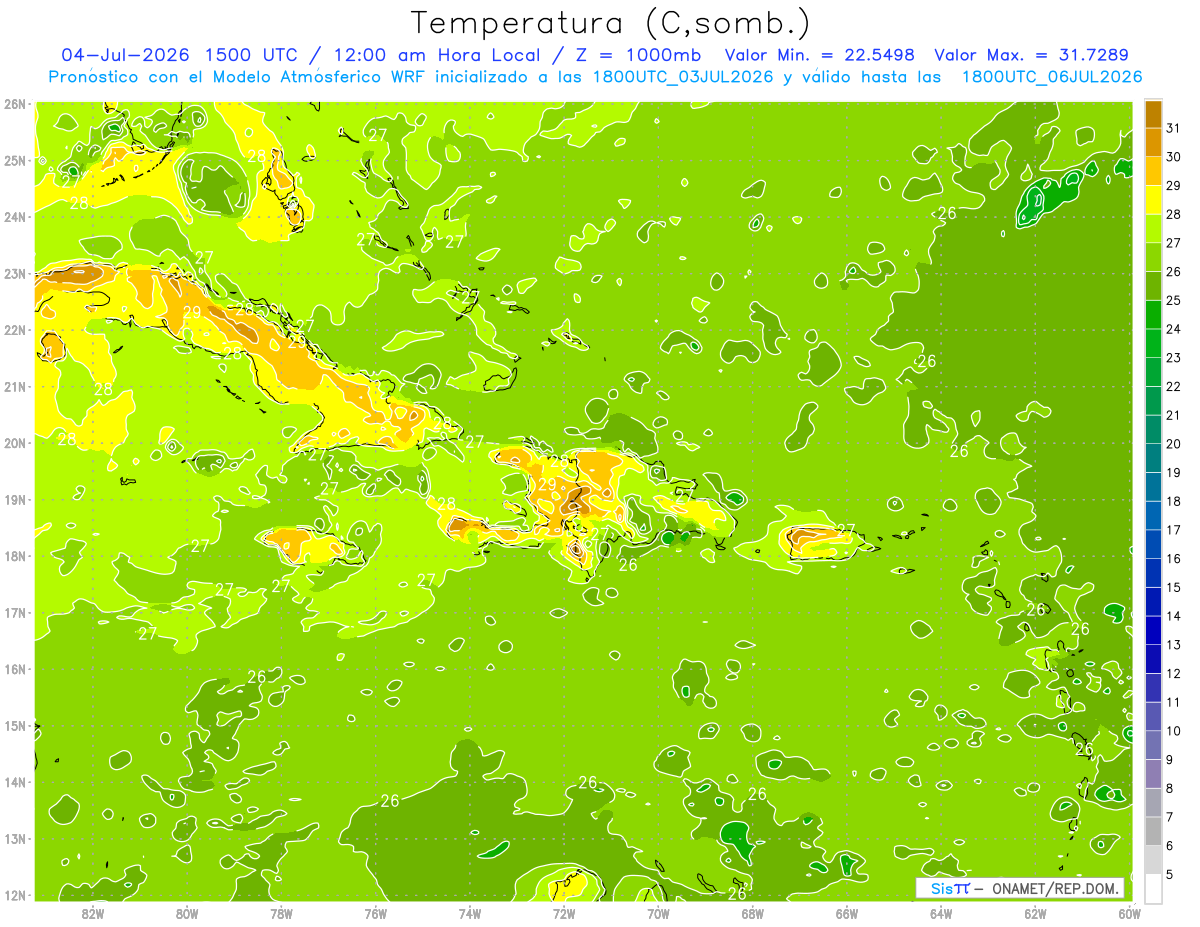Viewport: 1200px width, 927px height.
Task: Pick the legend swatch between 12 and 13
Action: [1153, 659]
